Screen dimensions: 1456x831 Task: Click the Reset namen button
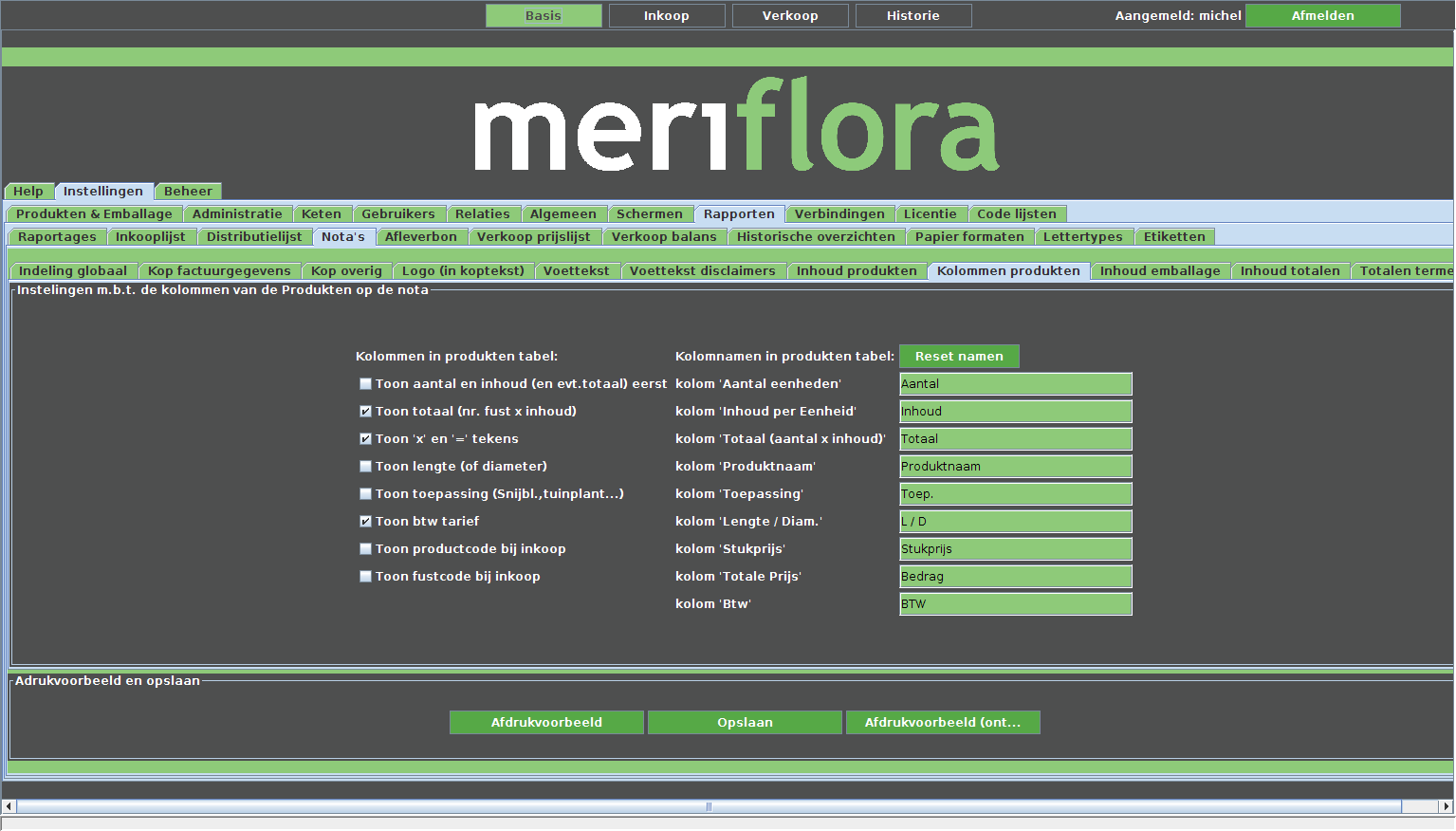[958, 357]
